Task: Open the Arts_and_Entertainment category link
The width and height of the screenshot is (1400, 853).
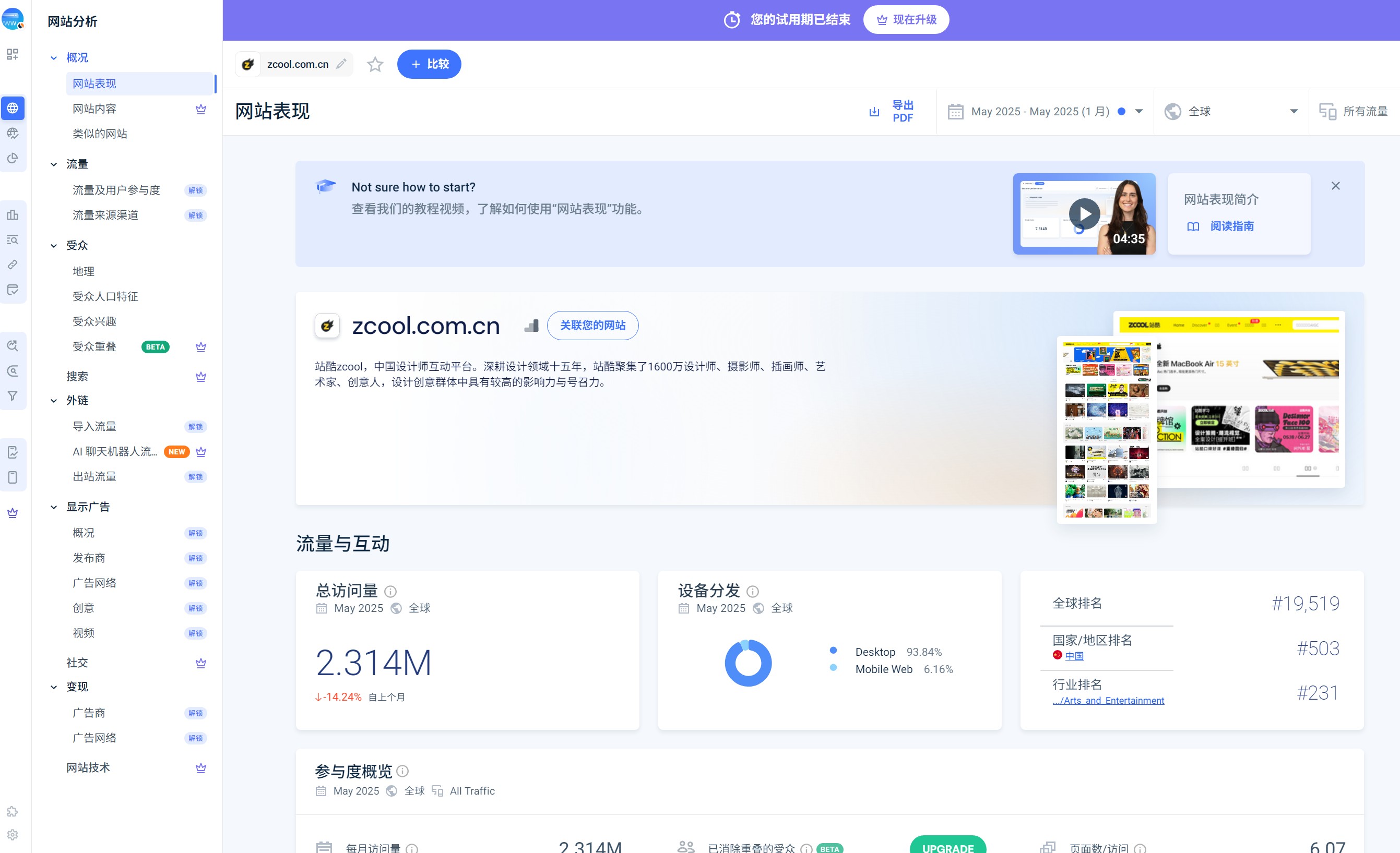Action: 1108,700
